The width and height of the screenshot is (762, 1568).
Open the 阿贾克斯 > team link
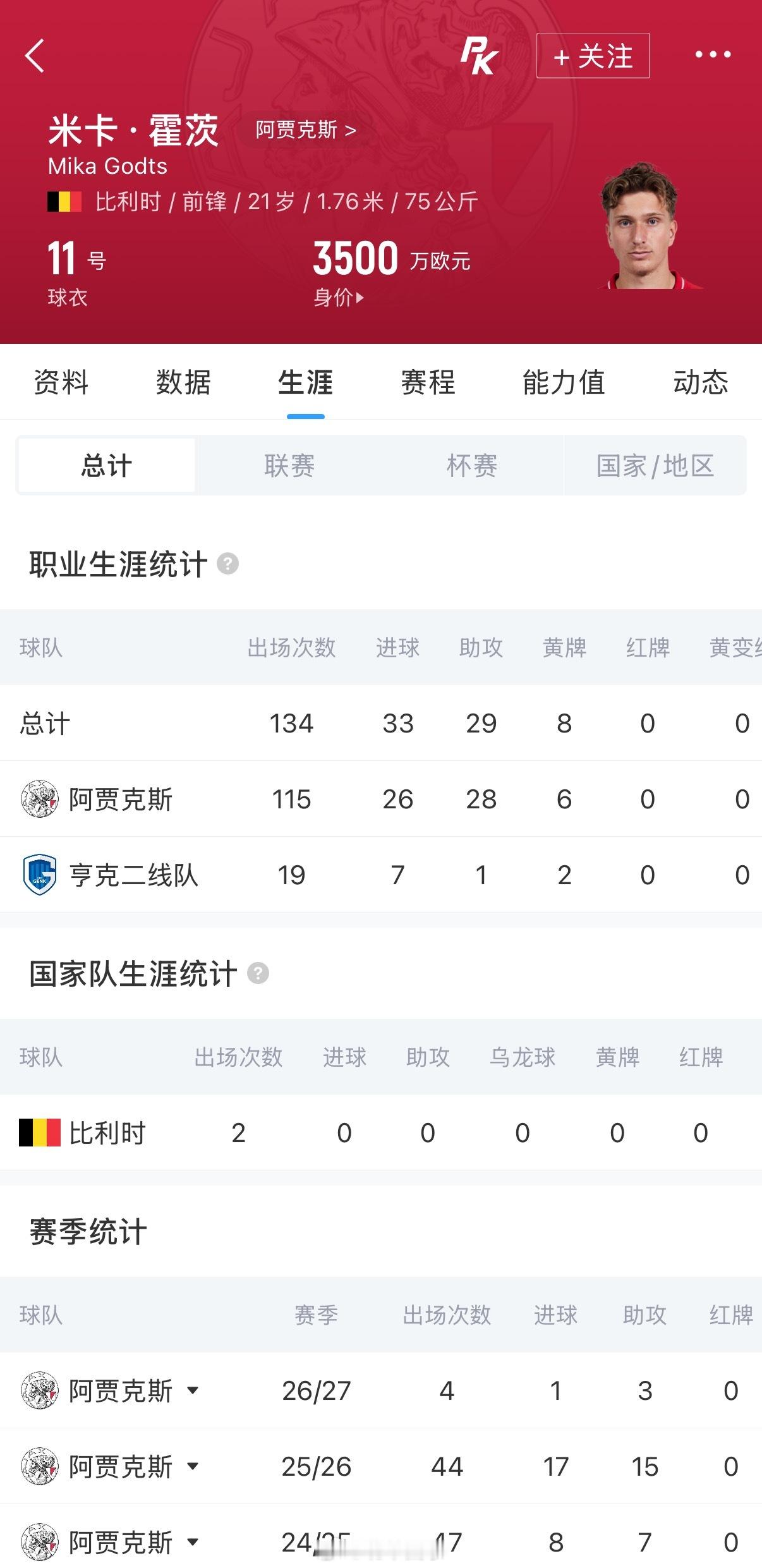point(305,130)
